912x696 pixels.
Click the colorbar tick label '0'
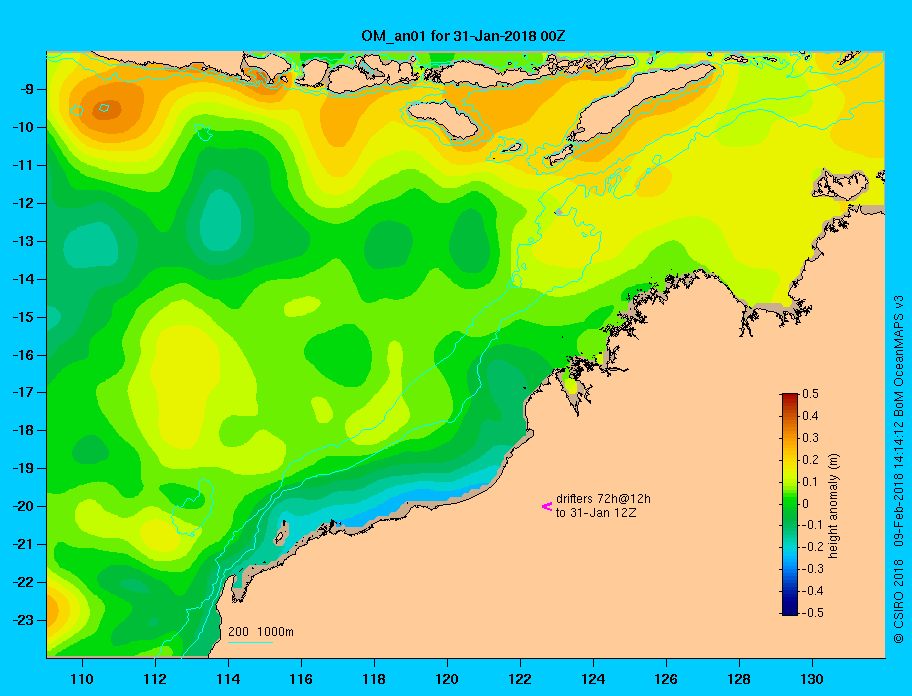tap(806, 504)
